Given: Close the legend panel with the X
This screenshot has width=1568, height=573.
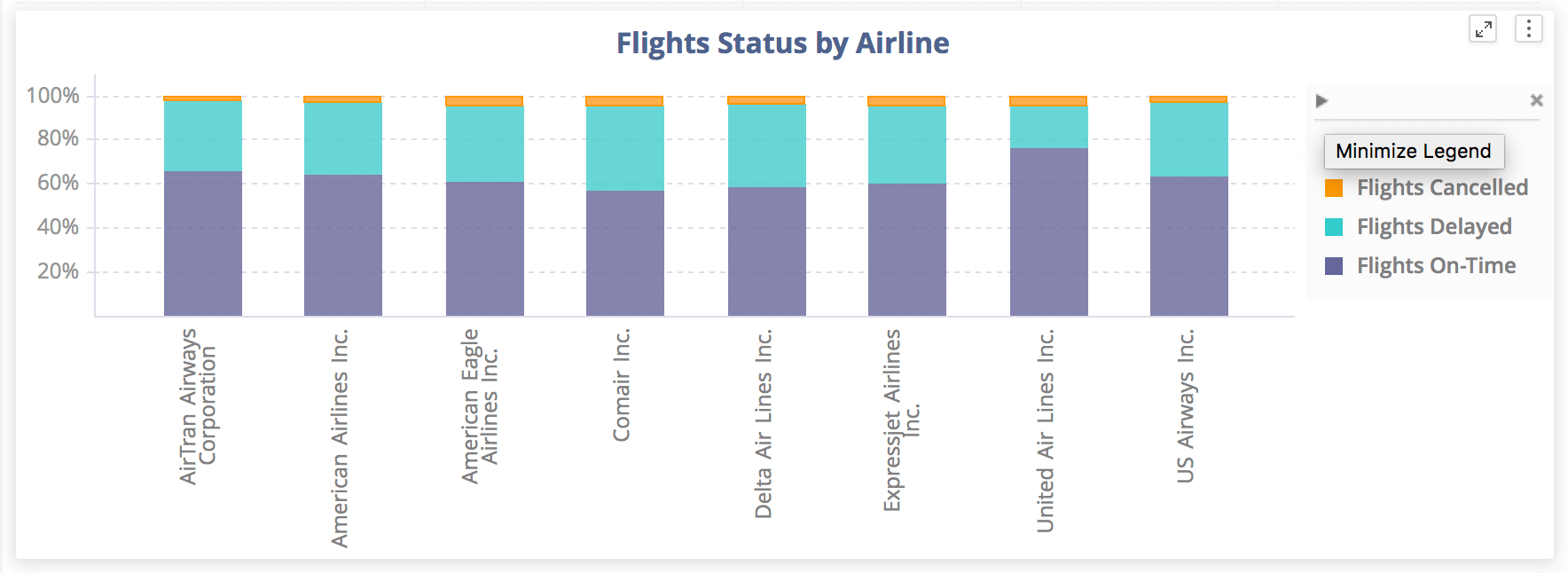Looking at the screenshot, I should click(1536, 101).
